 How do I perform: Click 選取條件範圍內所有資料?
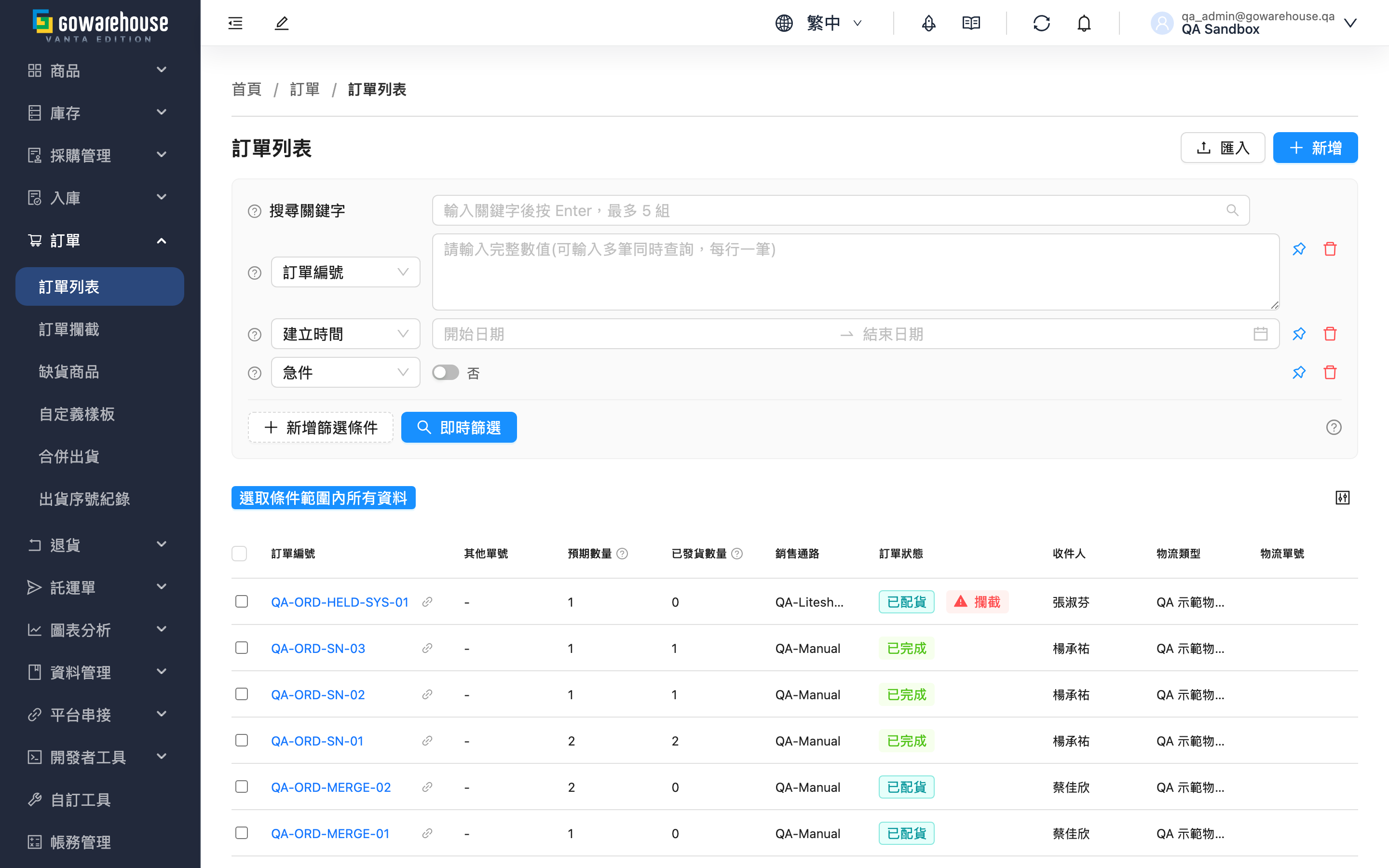click(323, 498)
